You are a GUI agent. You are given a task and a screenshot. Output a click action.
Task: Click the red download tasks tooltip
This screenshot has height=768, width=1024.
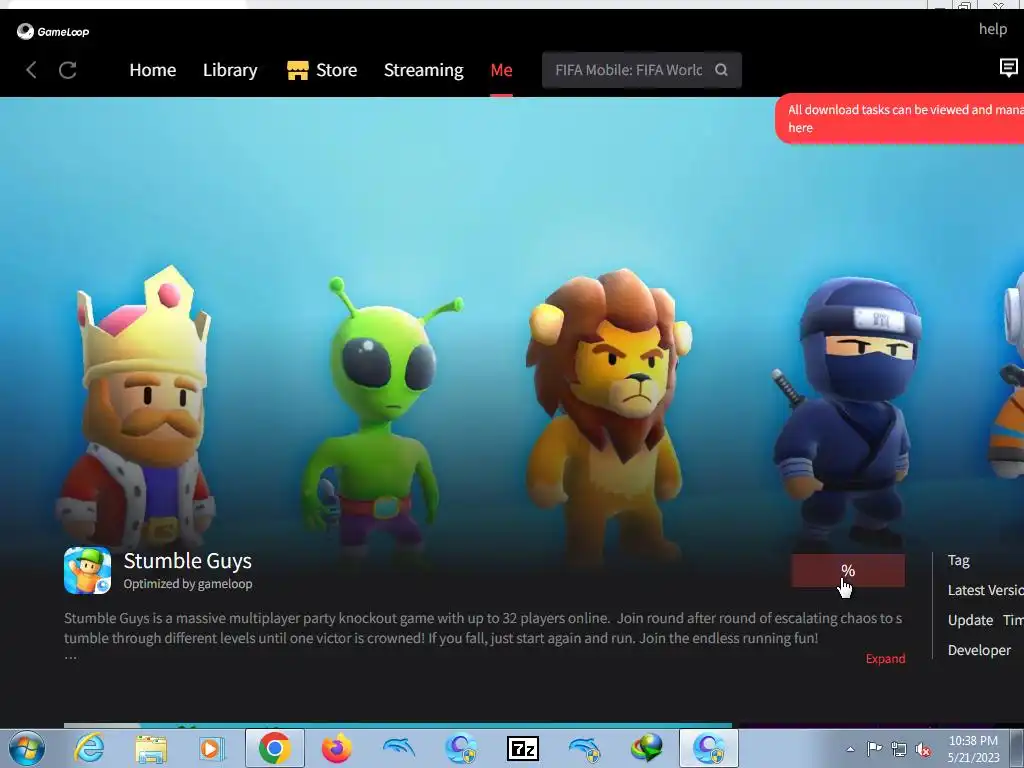[899, 118]
